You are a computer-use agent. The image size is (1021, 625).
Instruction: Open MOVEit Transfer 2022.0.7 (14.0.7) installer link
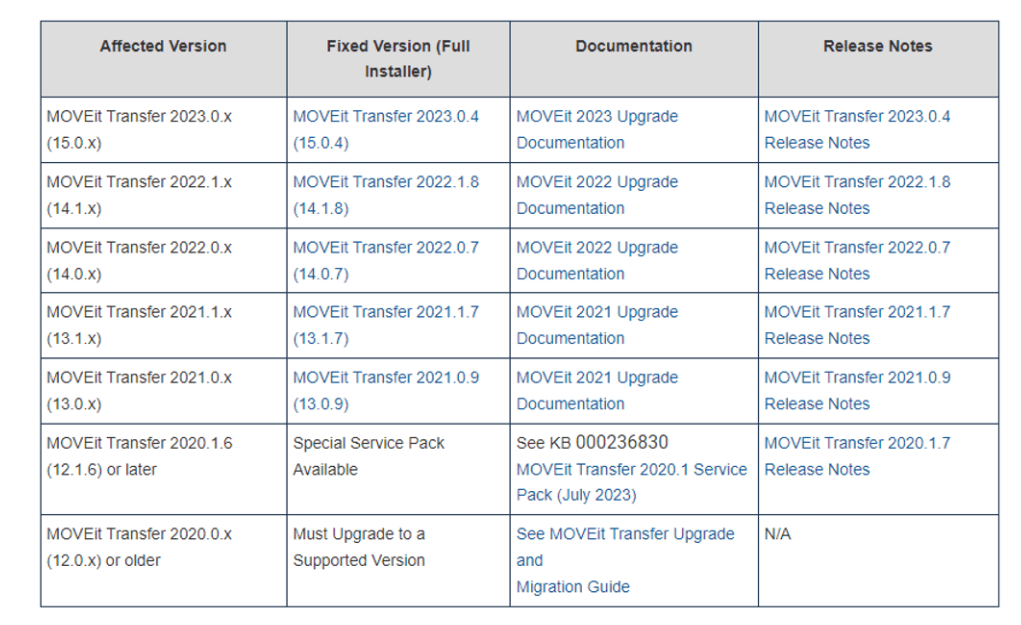pos(385,260)
